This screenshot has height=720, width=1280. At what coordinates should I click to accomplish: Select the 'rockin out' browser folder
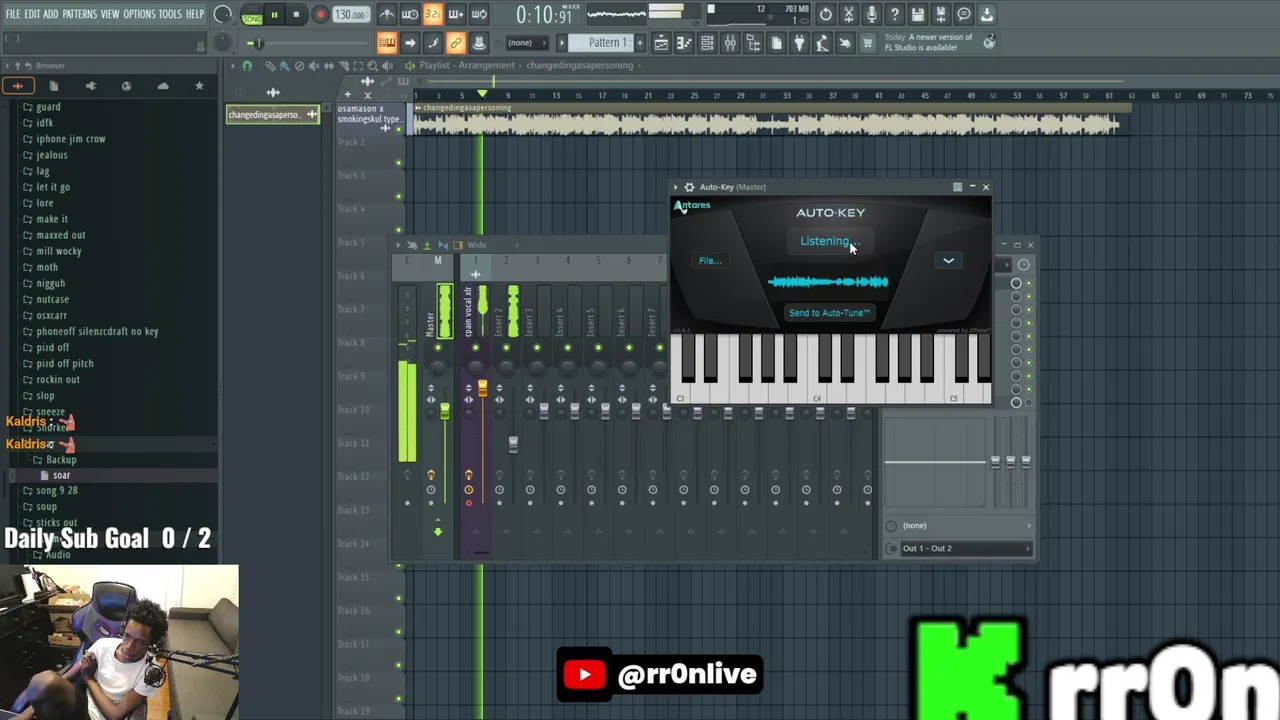pyautogui.click(x=58, y=380)
